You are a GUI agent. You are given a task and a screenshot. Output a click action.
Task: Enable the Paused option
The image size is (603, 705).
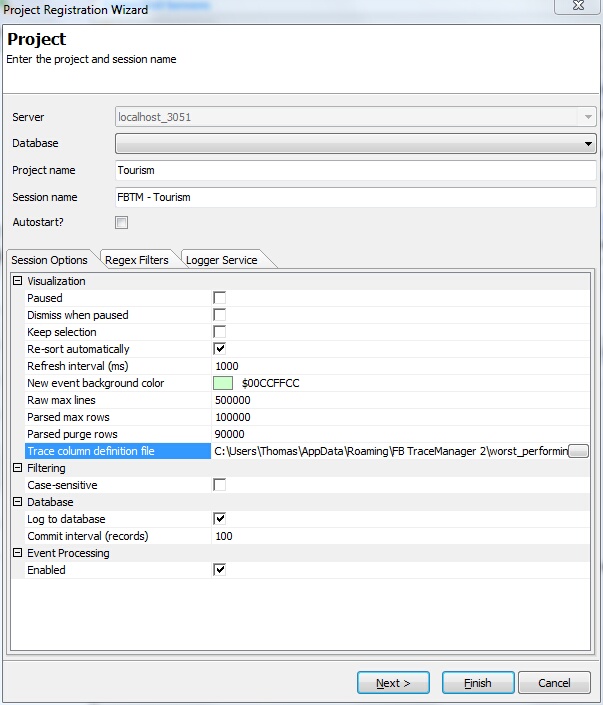click(x=219, y=298)
